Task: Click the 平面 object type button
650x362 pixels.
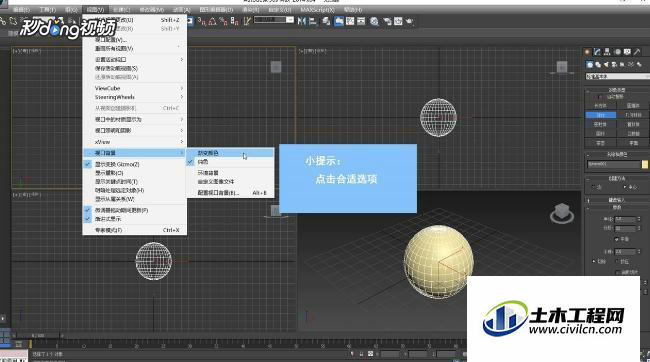Action: point(633,143)
